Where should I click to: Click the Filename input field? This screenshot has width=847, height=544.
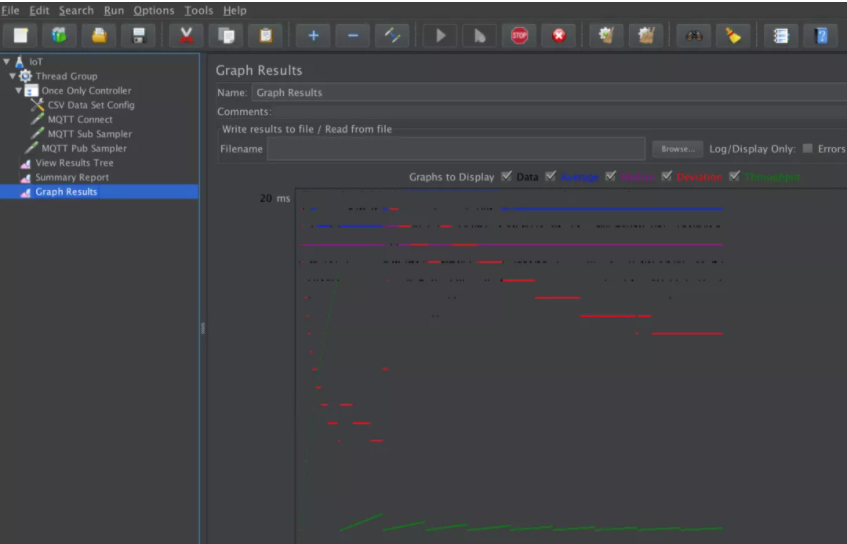[456, 149]
